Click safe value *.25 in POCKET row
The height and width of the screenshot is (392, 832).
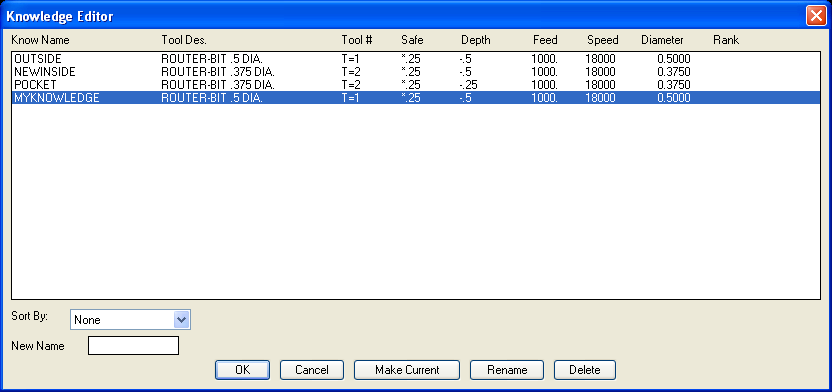(x=411, y=85)
